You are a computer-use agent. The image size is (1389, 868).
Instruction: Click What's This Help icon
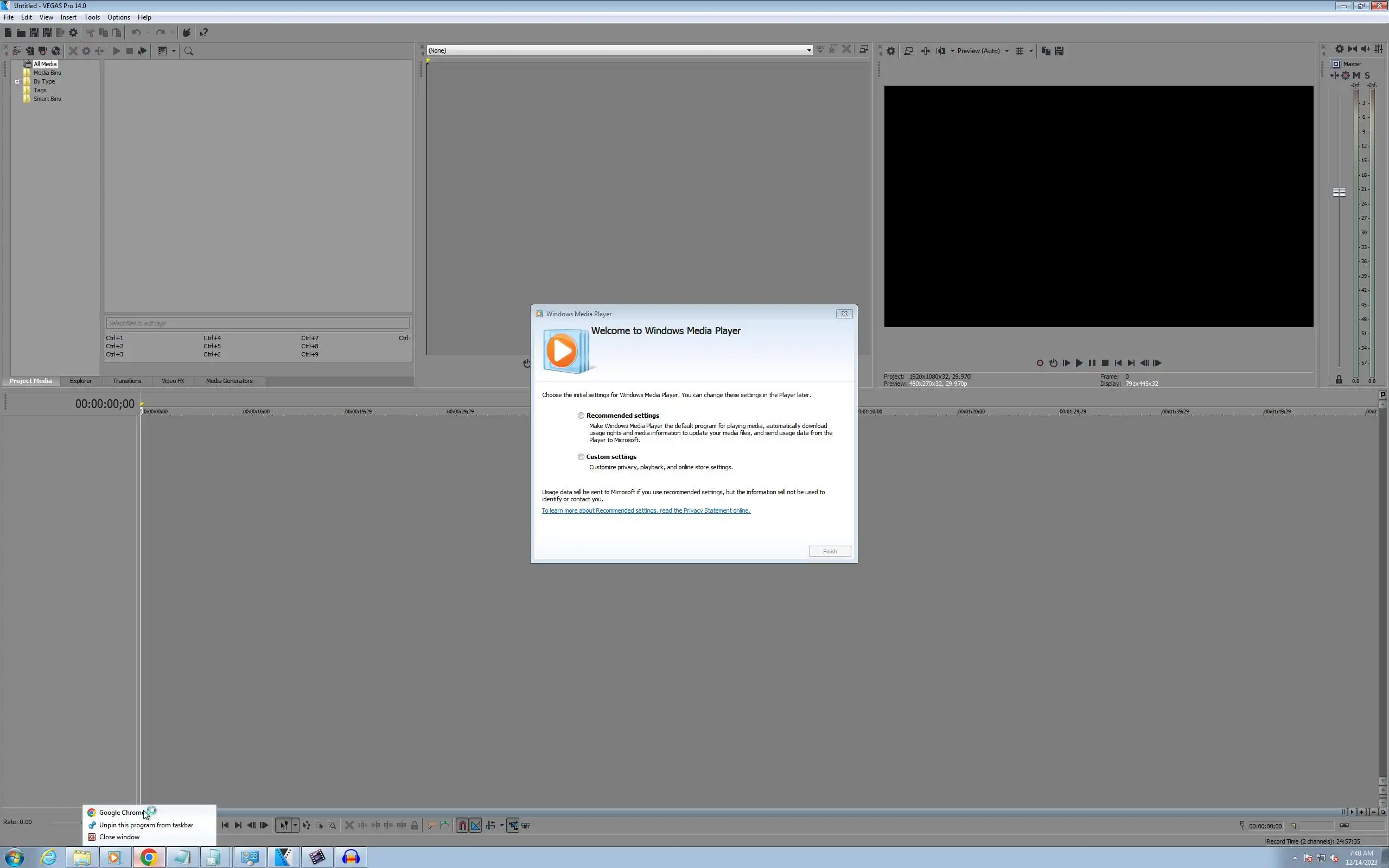tap(204, 33)
